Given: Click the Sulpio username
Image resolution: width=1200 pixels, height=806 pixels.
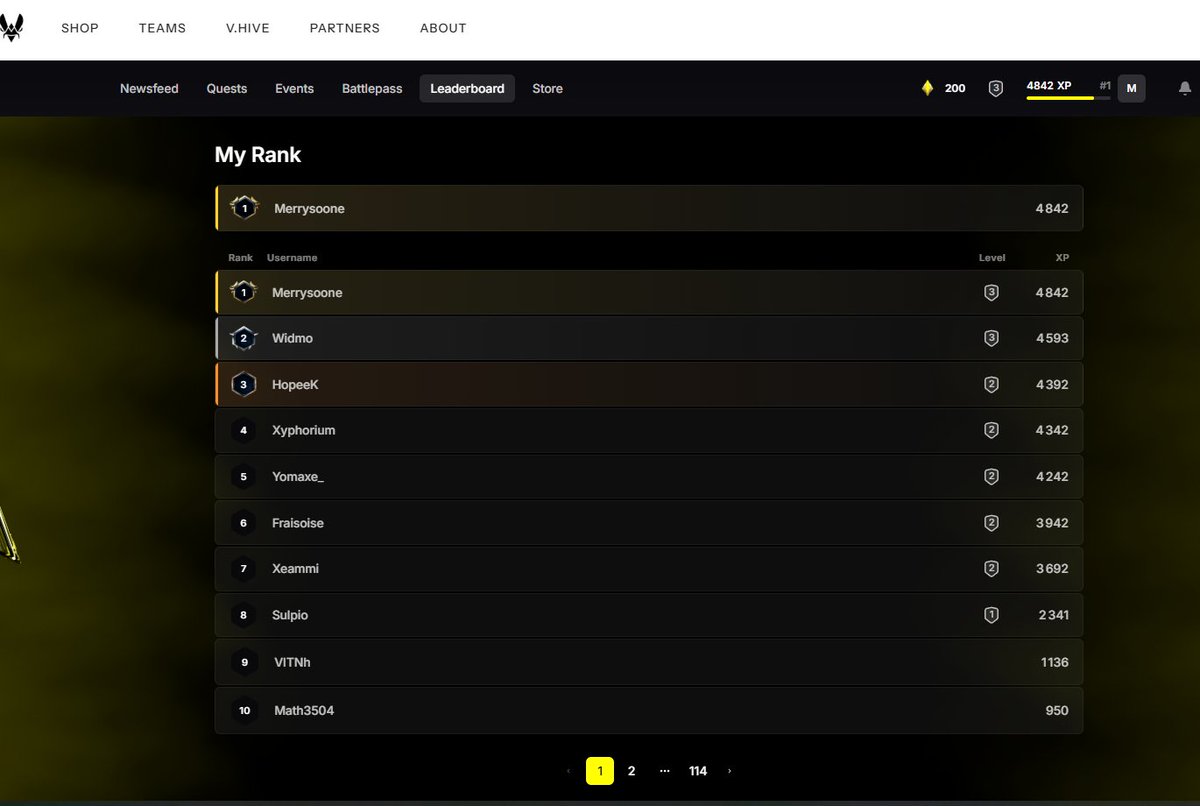Looking at the screenshot, I should (290, 615).
